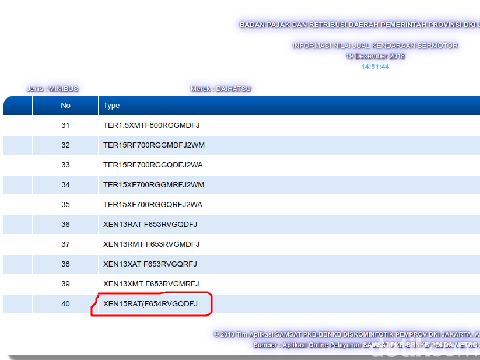Select the XEN13XAT Type value in row 38

tap(150, 264)
